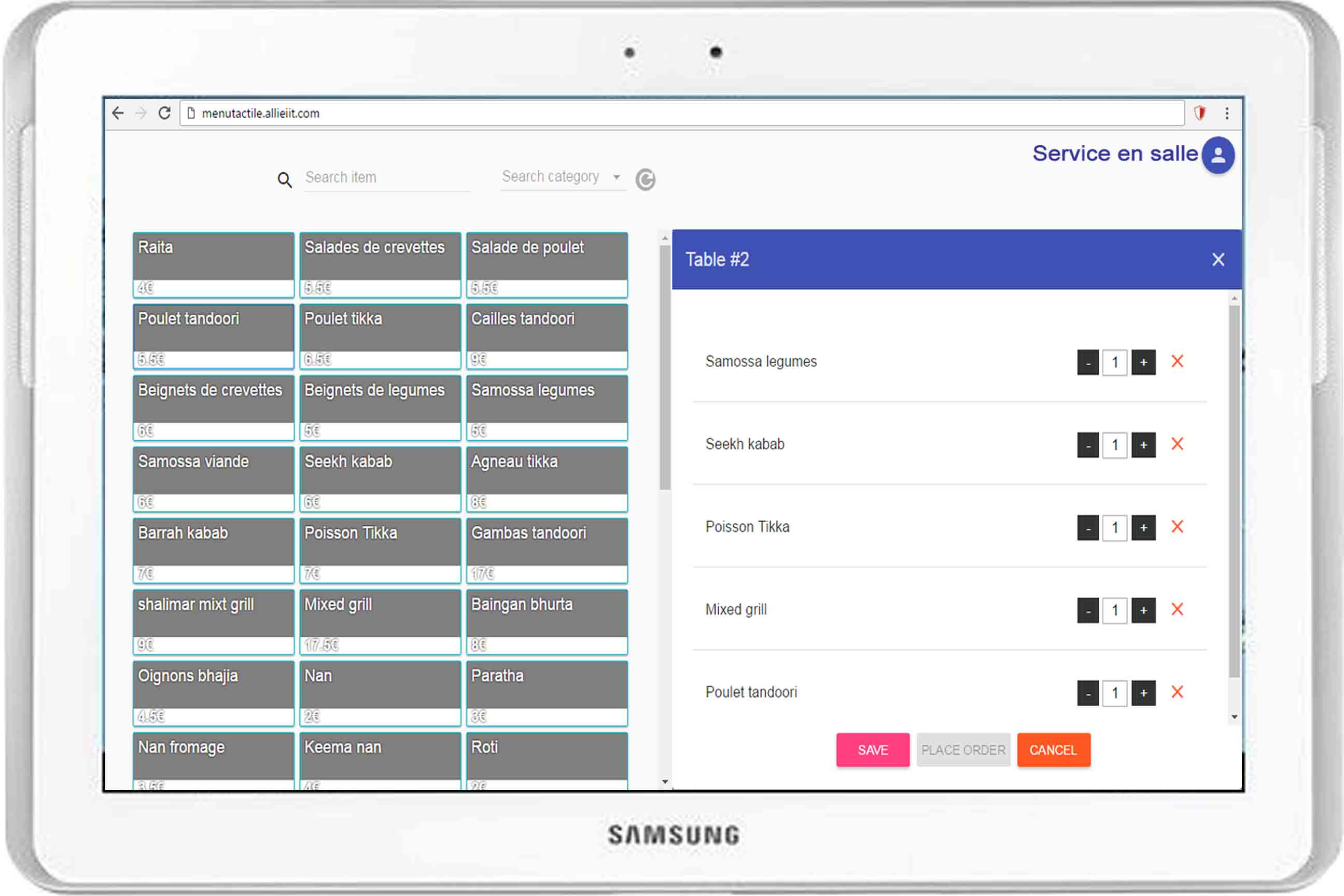Click the grey reset filter icon
The height and width of the screenshot is (896, 1344).
pos(645,179)
